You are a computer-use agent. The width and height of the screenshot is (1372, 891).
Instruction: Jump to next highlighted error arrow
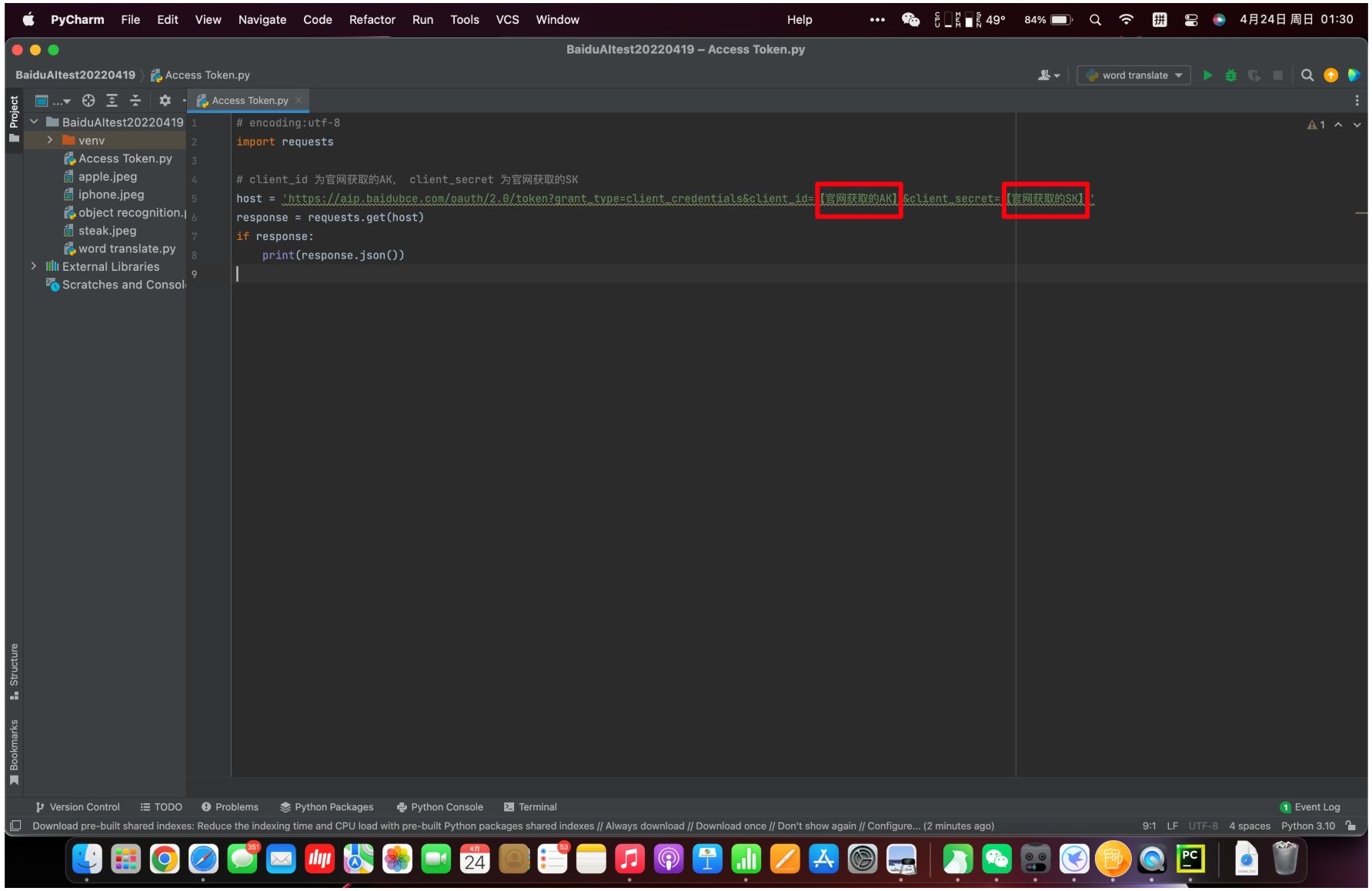[1357, 125]
